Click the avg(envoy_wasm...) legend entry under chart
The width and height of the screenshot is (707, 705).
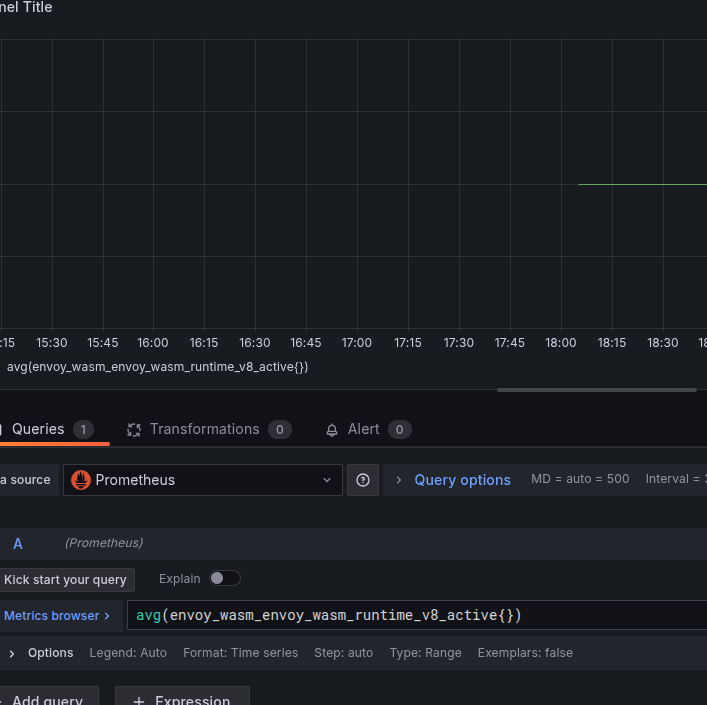(157, 367)
